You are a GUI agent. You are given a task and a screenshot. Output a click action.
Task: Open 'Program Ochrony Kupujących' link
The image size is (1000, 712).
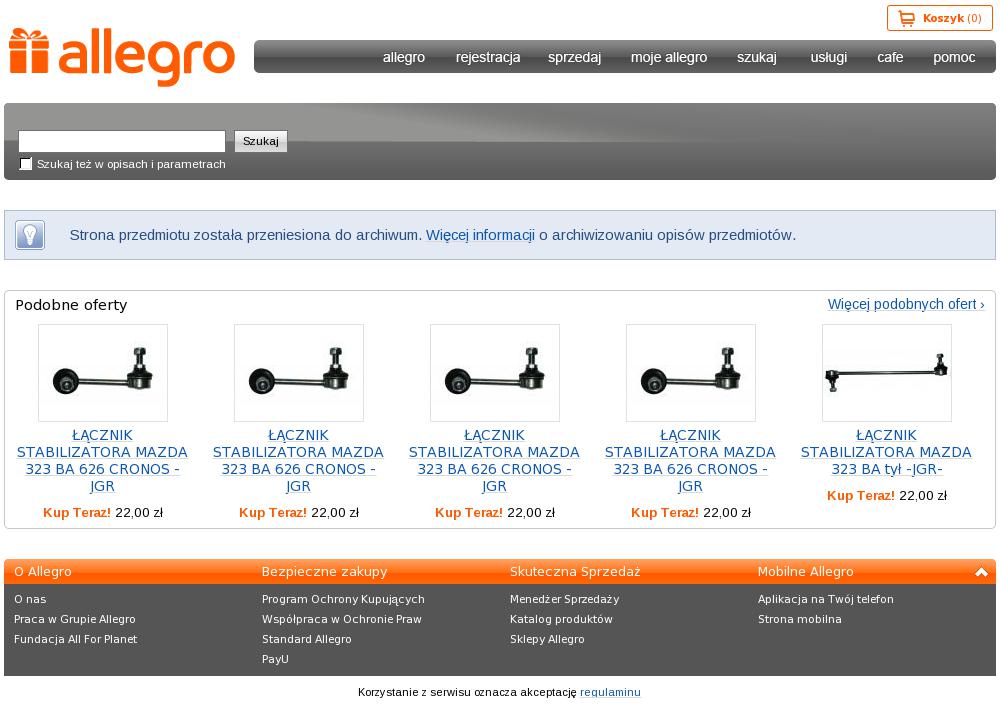coord(343,599)
